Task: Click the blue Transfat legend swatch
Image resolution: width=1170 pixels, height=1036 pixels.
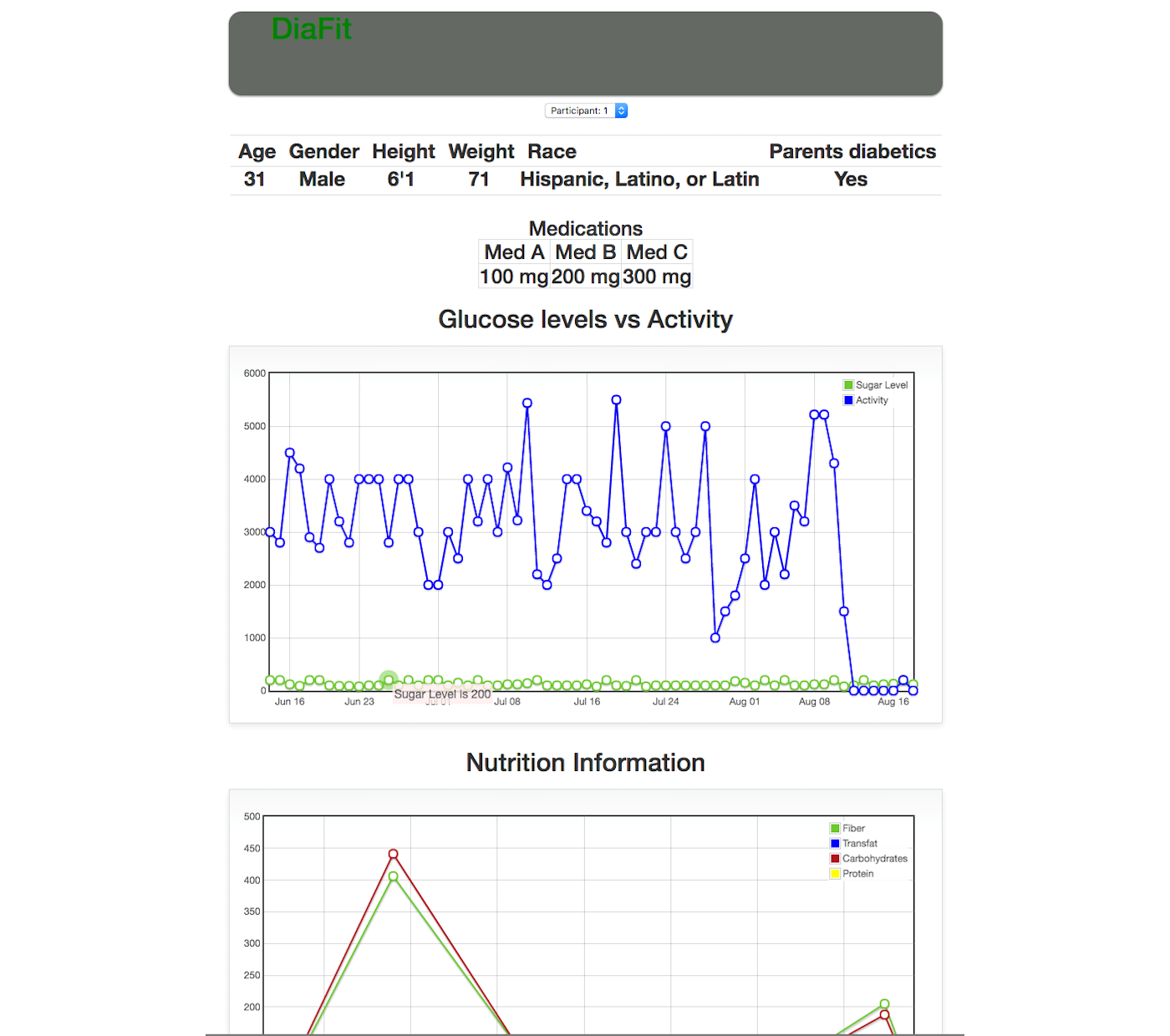Action: 835,844
